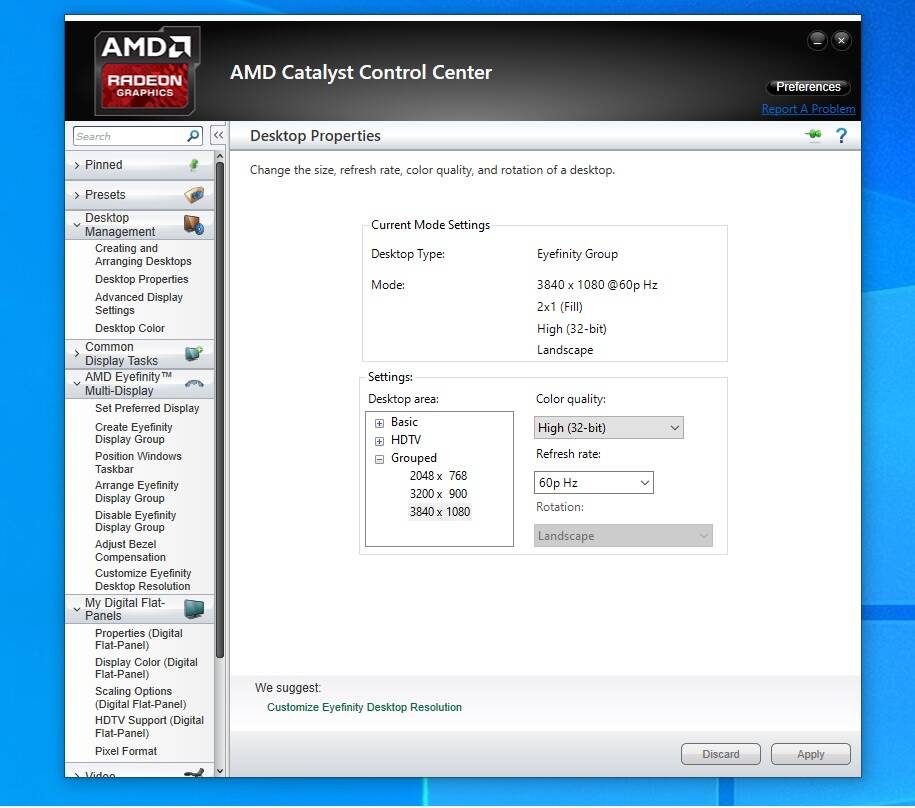Open Desktop Color in the sidebar
Viewport: 915px width, 808px height.
pyautogui.click(x=130, y=328)
